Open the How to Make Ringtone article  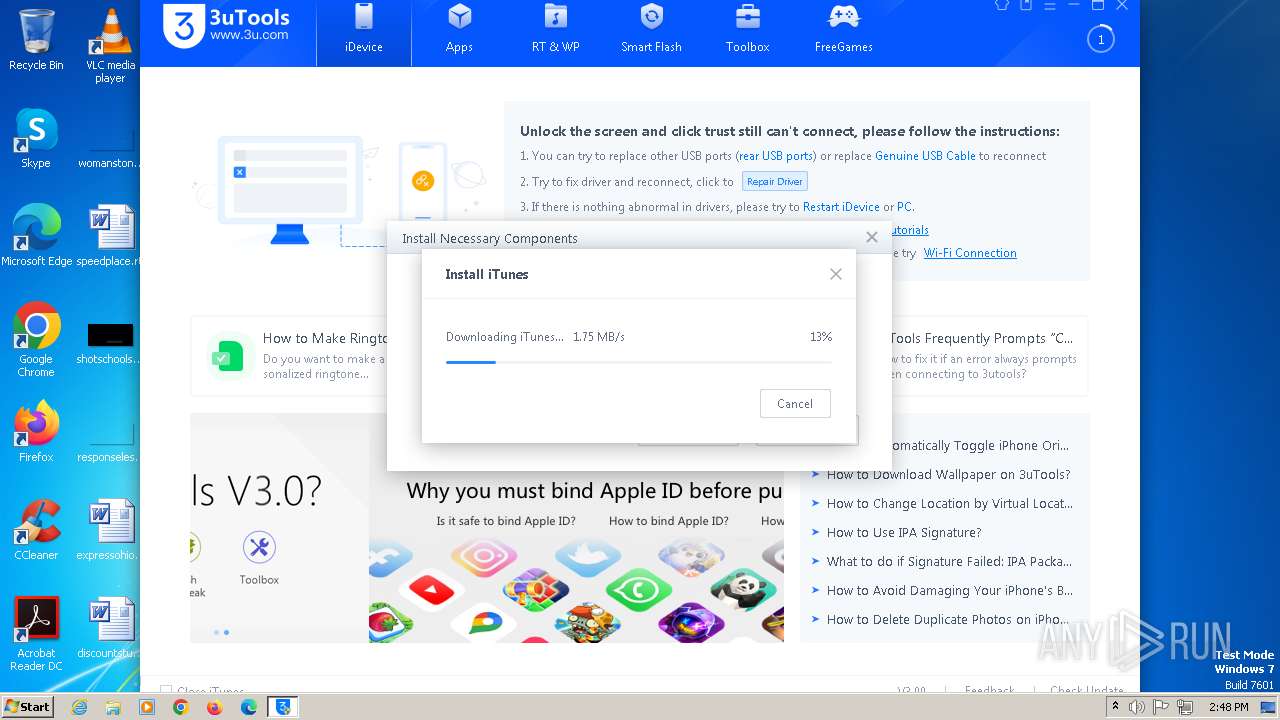(x=325, y=338)
